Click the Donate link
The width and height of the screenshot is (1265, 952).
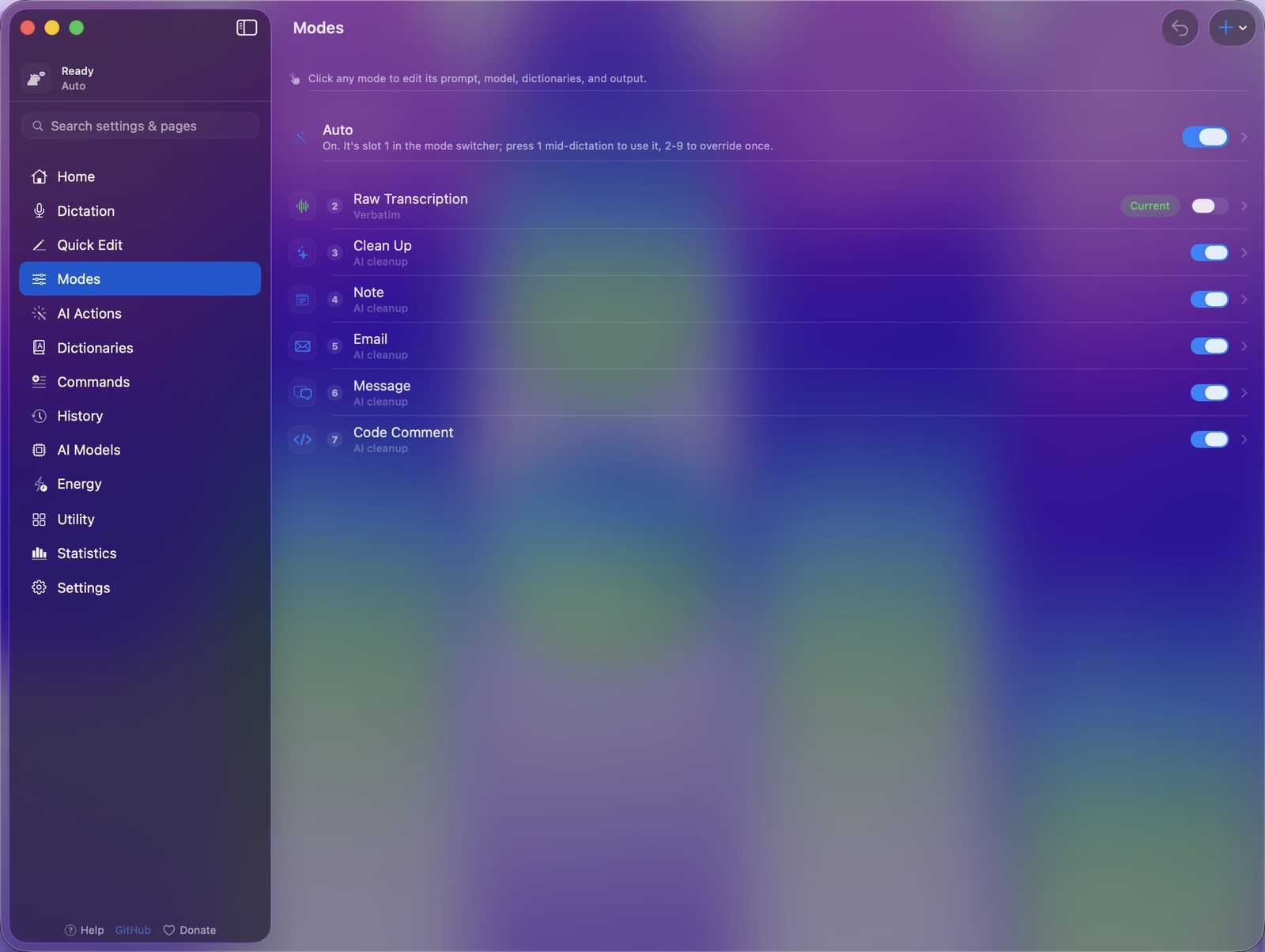pos(190,931)
